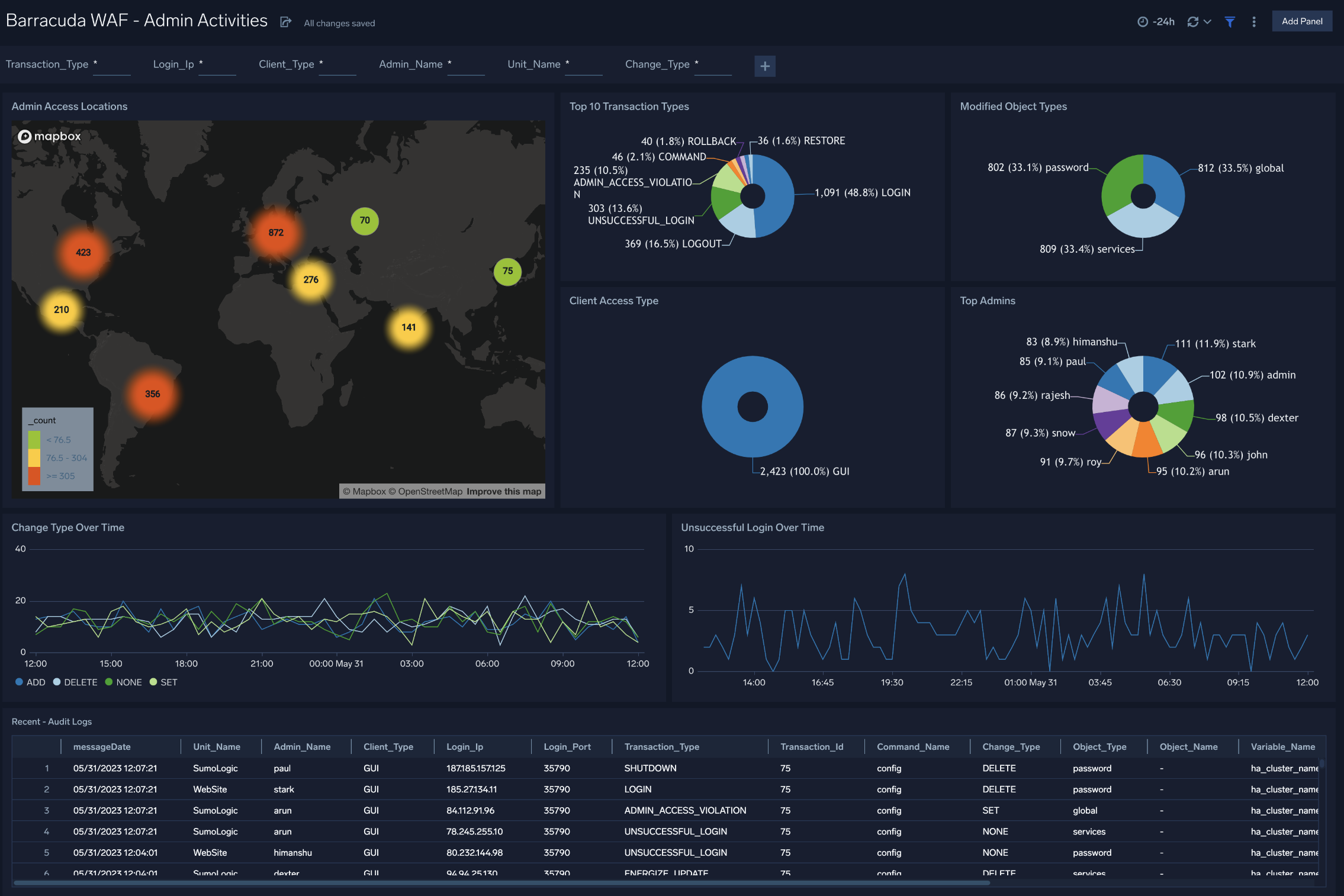Viewport: 1344px width, 896px height.
Task: Click the Add Panel button
Action: (x=1302, y=21)
